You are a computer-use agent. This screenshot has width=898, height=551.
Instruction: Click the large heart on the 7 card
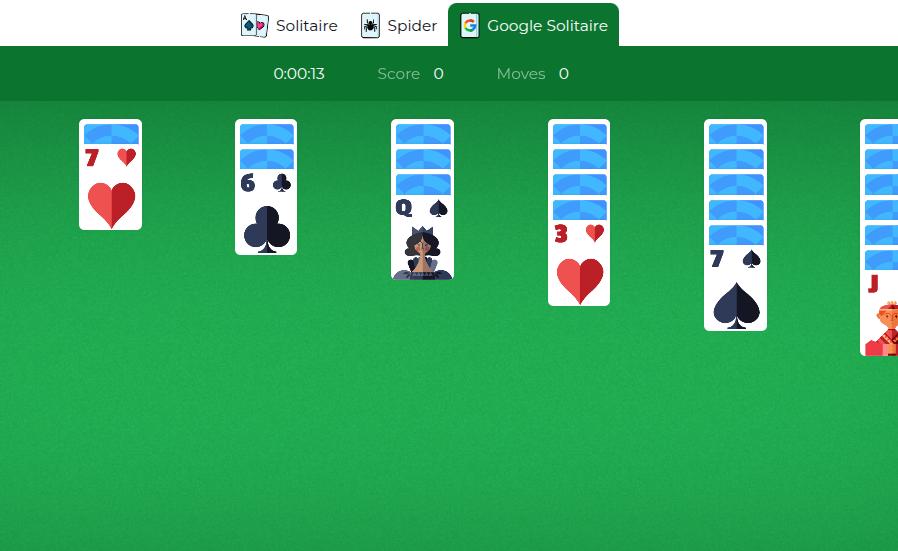coord(112,204)
